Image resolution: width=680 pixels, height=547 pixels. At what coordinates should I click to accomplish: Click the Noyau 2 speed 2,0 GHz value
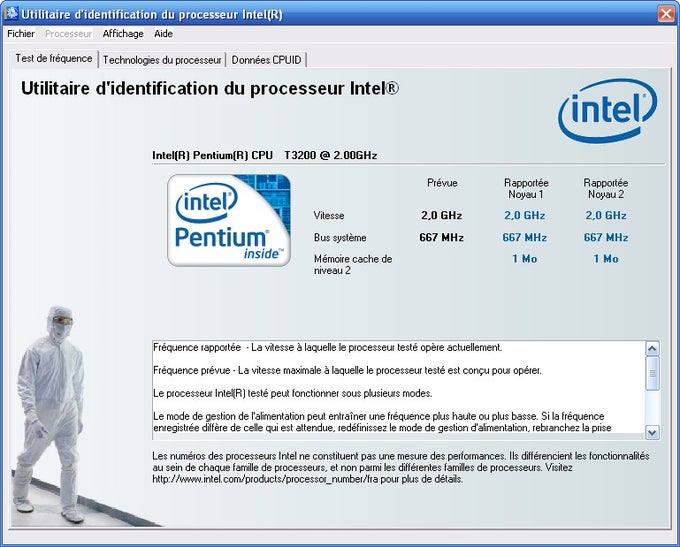[x=606, y=215]
